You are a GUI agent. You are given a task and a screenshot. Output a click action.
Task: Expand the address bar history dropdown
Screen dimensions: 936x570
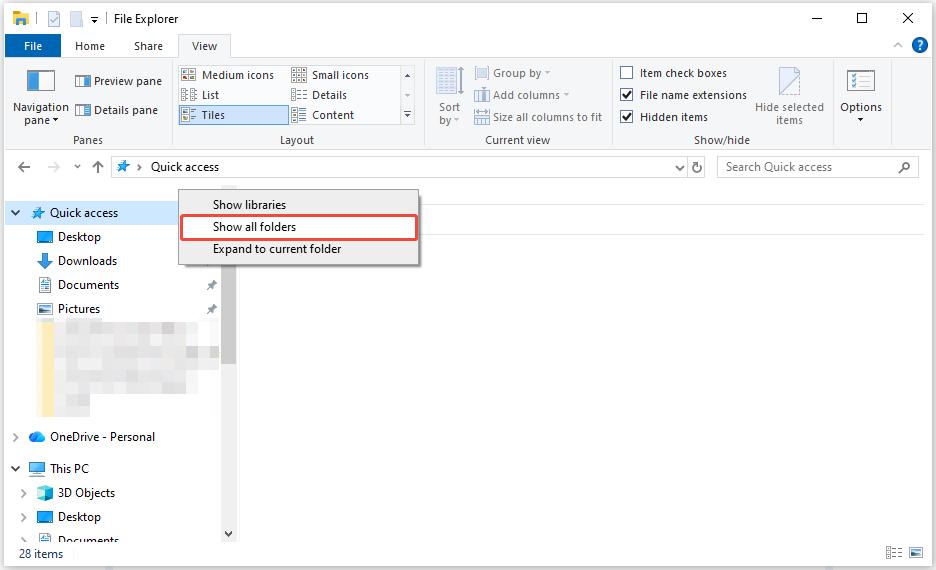coord(679,168)
